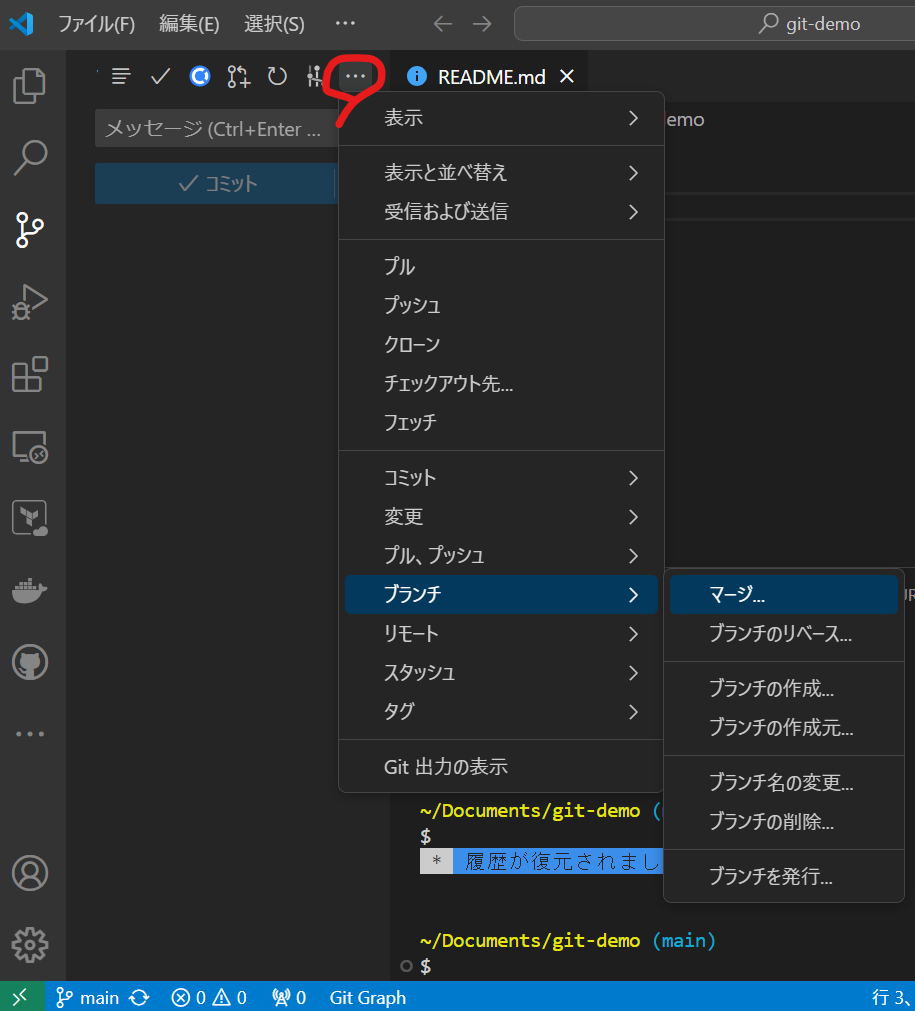Open the Terraform Cloud activity icon
This screenshot has height=1011, width=915.
pos(30,518)
